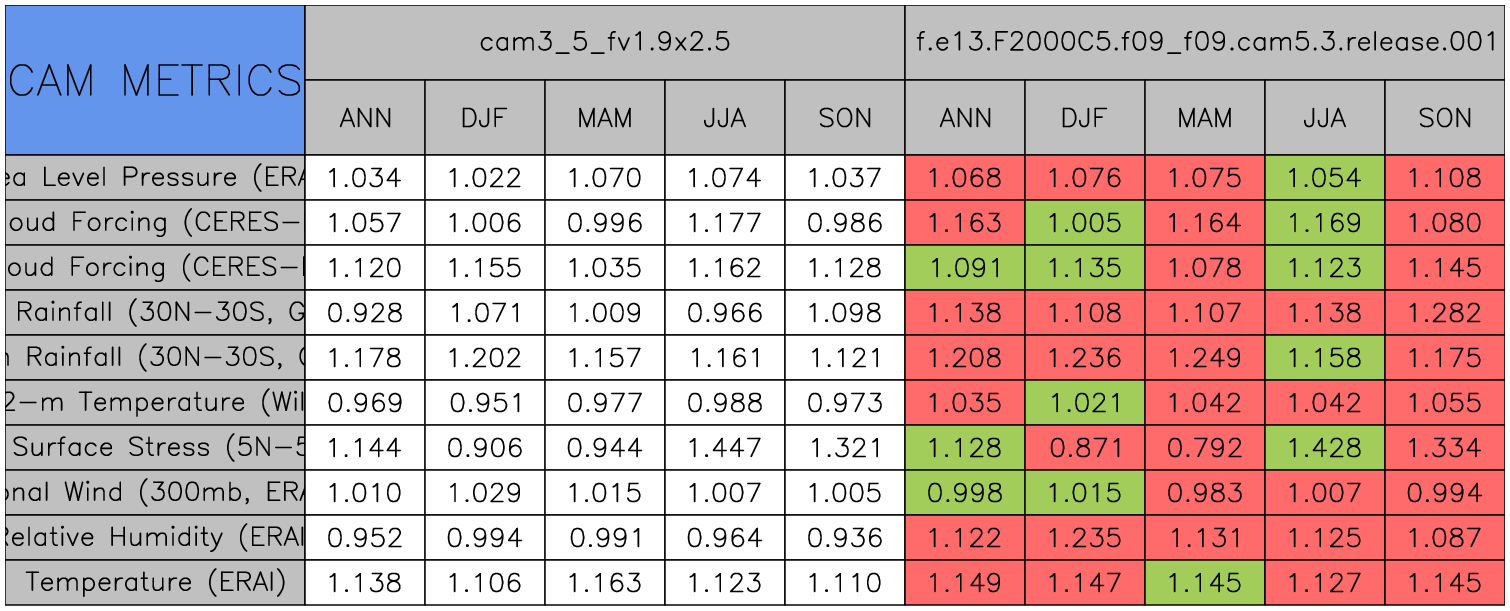Click the Zonal Wind (300mb) row label

click(x=154, y=492)
